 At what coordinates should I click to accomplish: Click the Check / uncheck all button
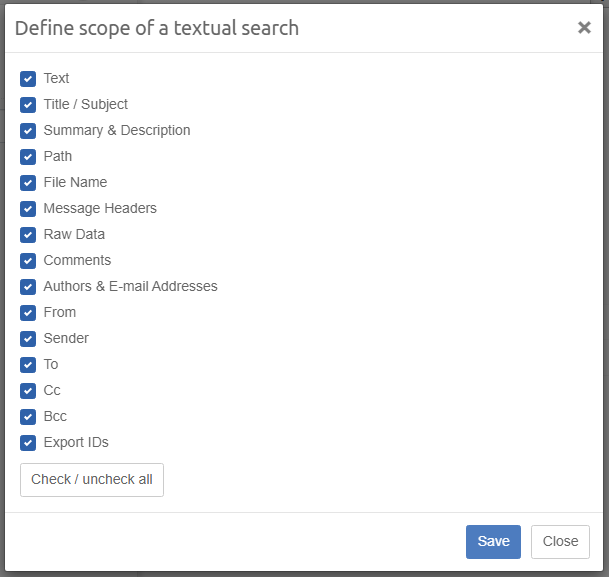pyautogui.click(x=92, y=480)
